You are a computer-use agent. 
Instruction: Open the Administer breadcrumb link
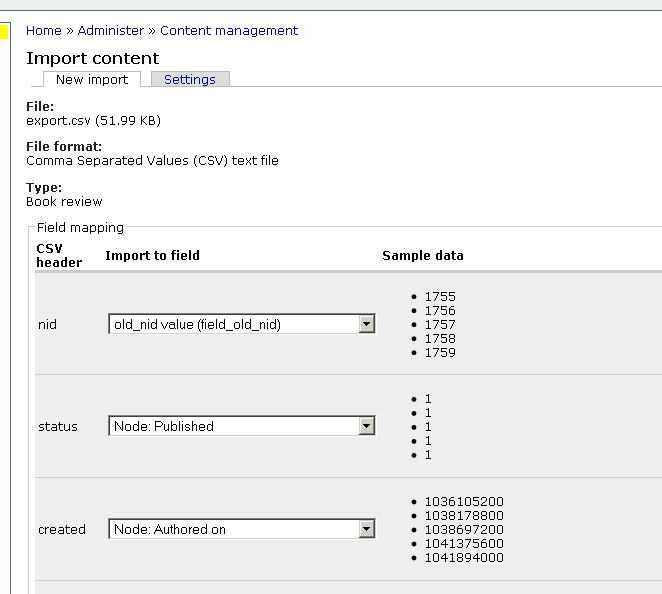111,31
